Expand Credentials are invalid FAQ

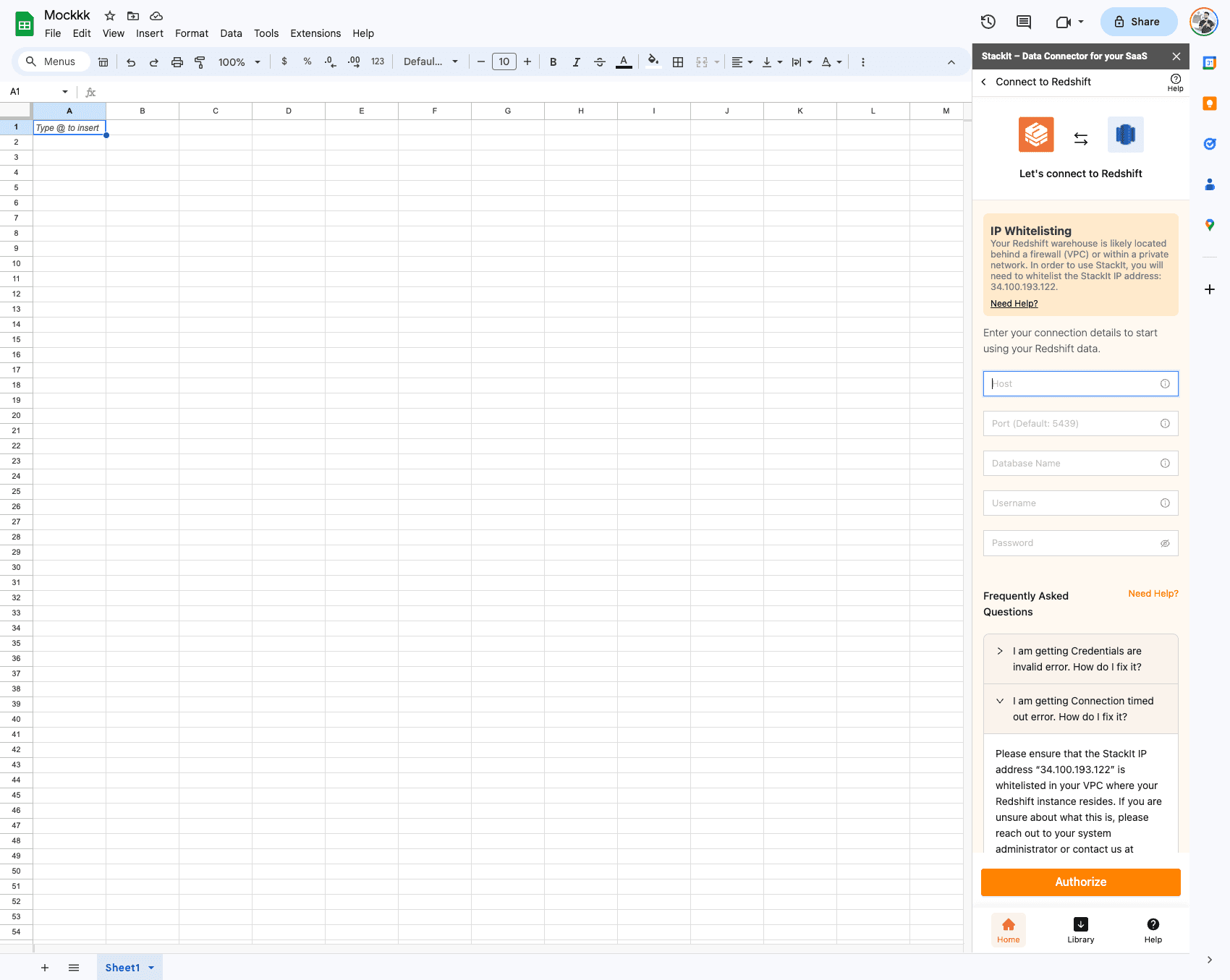click(1081, 659)
